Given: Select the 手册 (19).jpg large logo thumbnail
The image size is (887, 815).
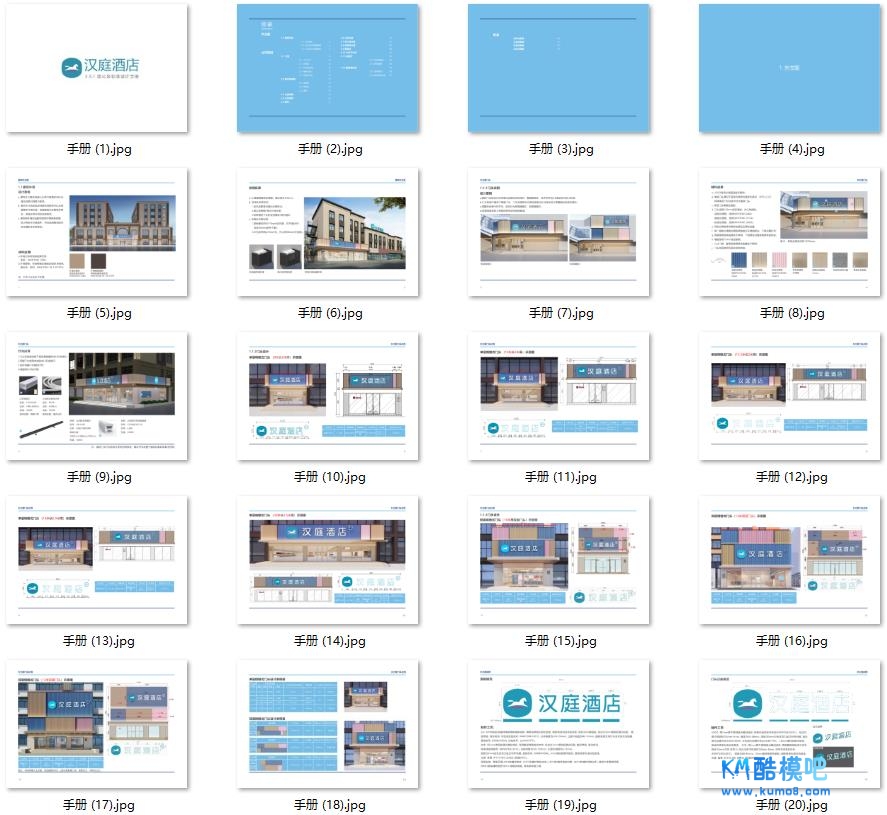Looking at the screenshot, I should [559, 724].
